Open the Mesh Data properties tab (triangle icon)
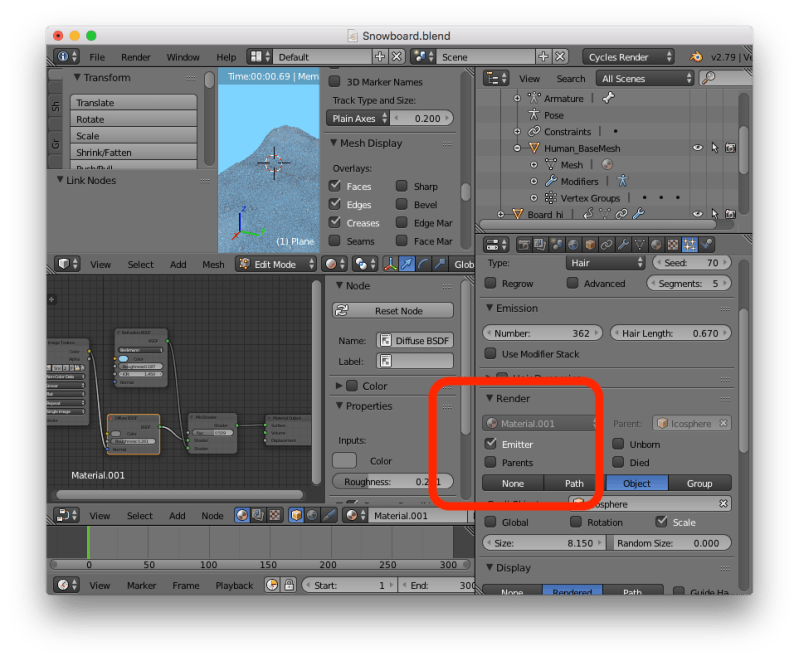The image size is (799, 661). (640, 245)
